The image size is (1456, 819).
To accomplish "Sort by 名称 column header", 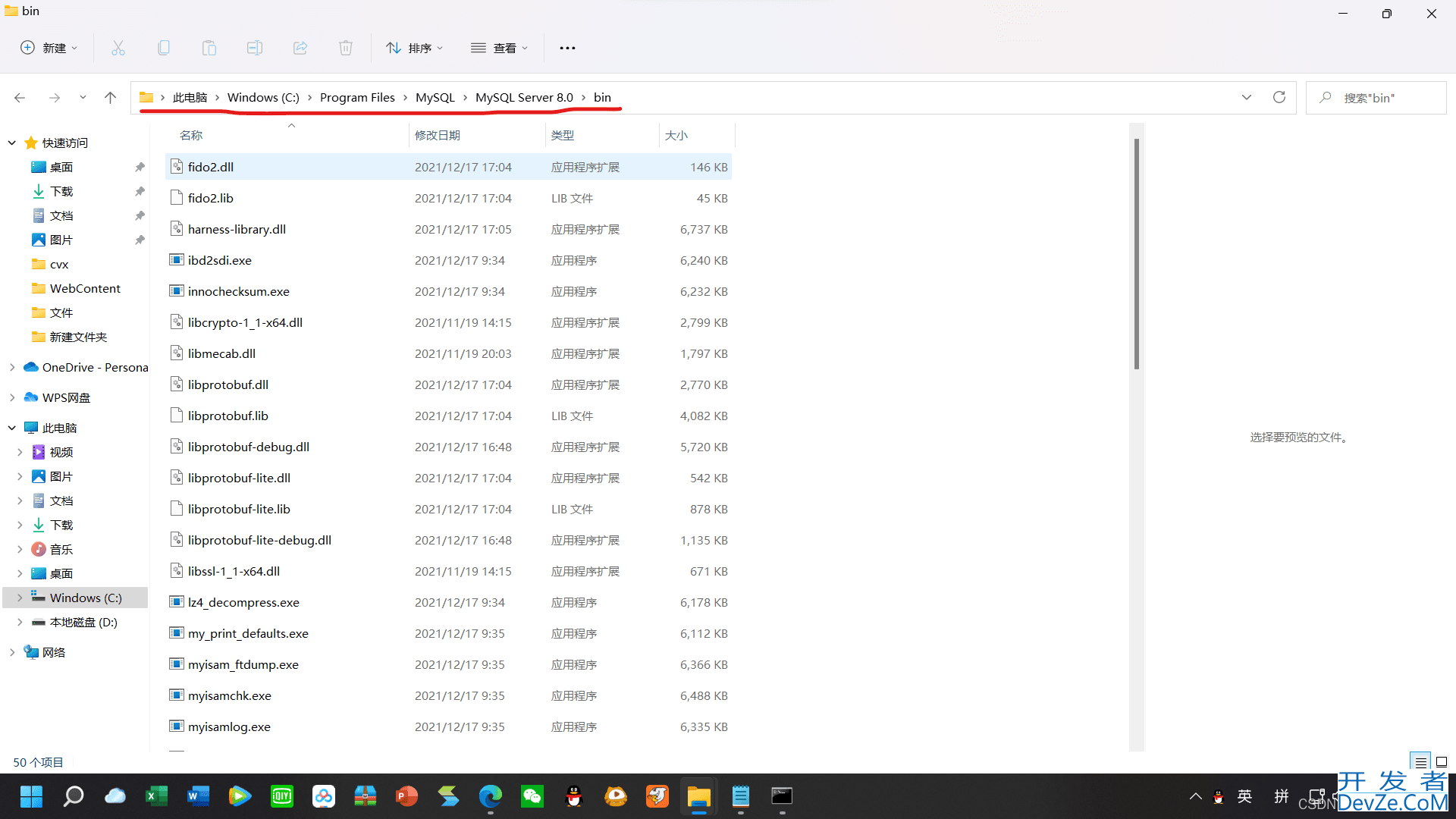I will [x=191, y=135].
